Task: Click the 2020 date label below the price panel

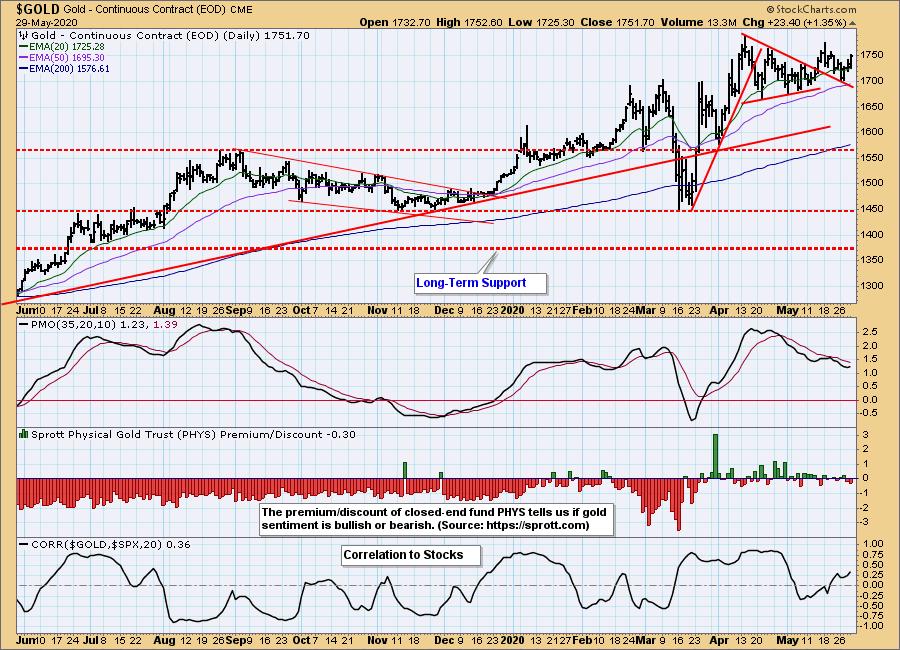Action: tap(513, 310)
